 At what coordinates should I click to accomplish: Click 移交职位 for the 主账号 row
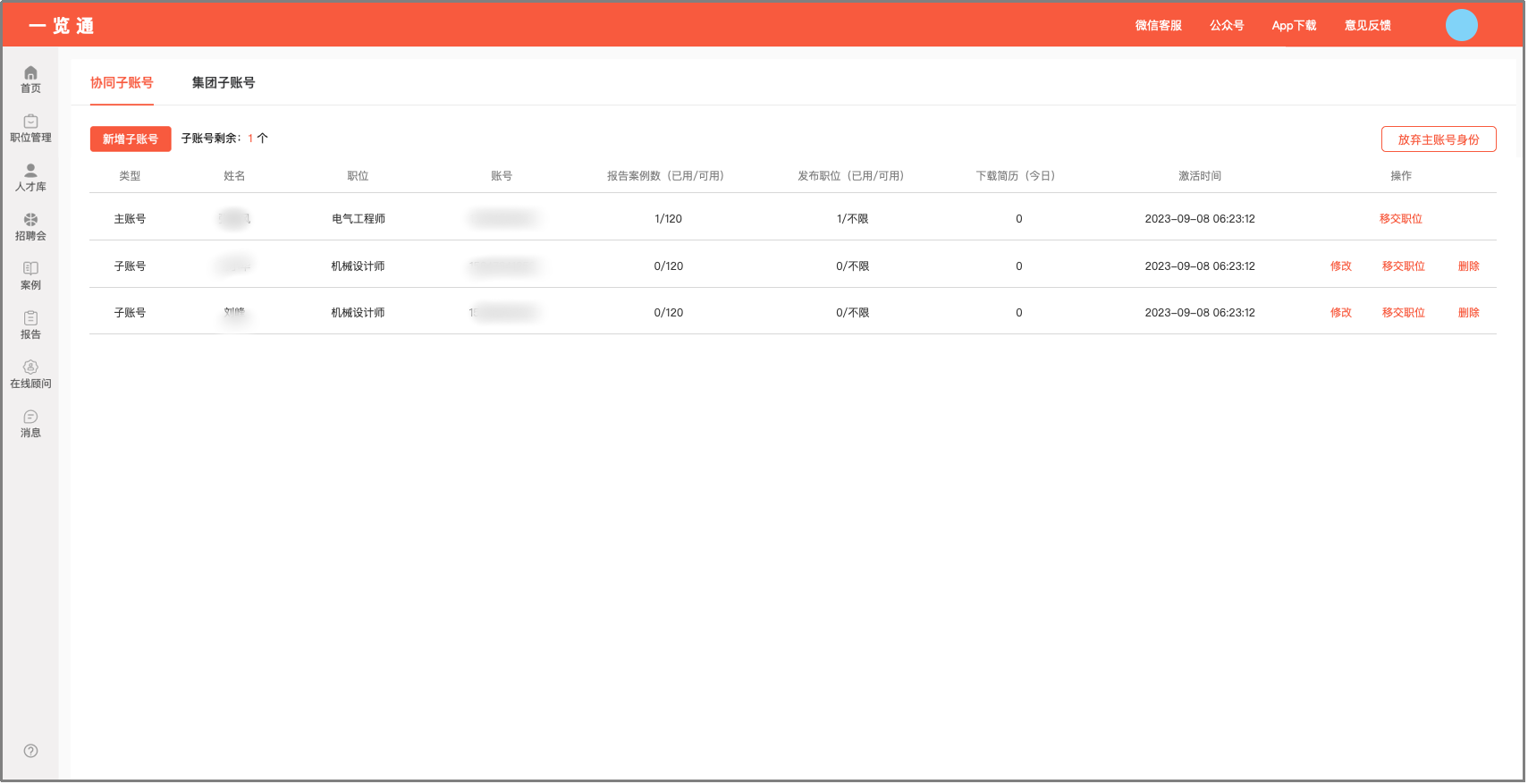coord(1401,219)
